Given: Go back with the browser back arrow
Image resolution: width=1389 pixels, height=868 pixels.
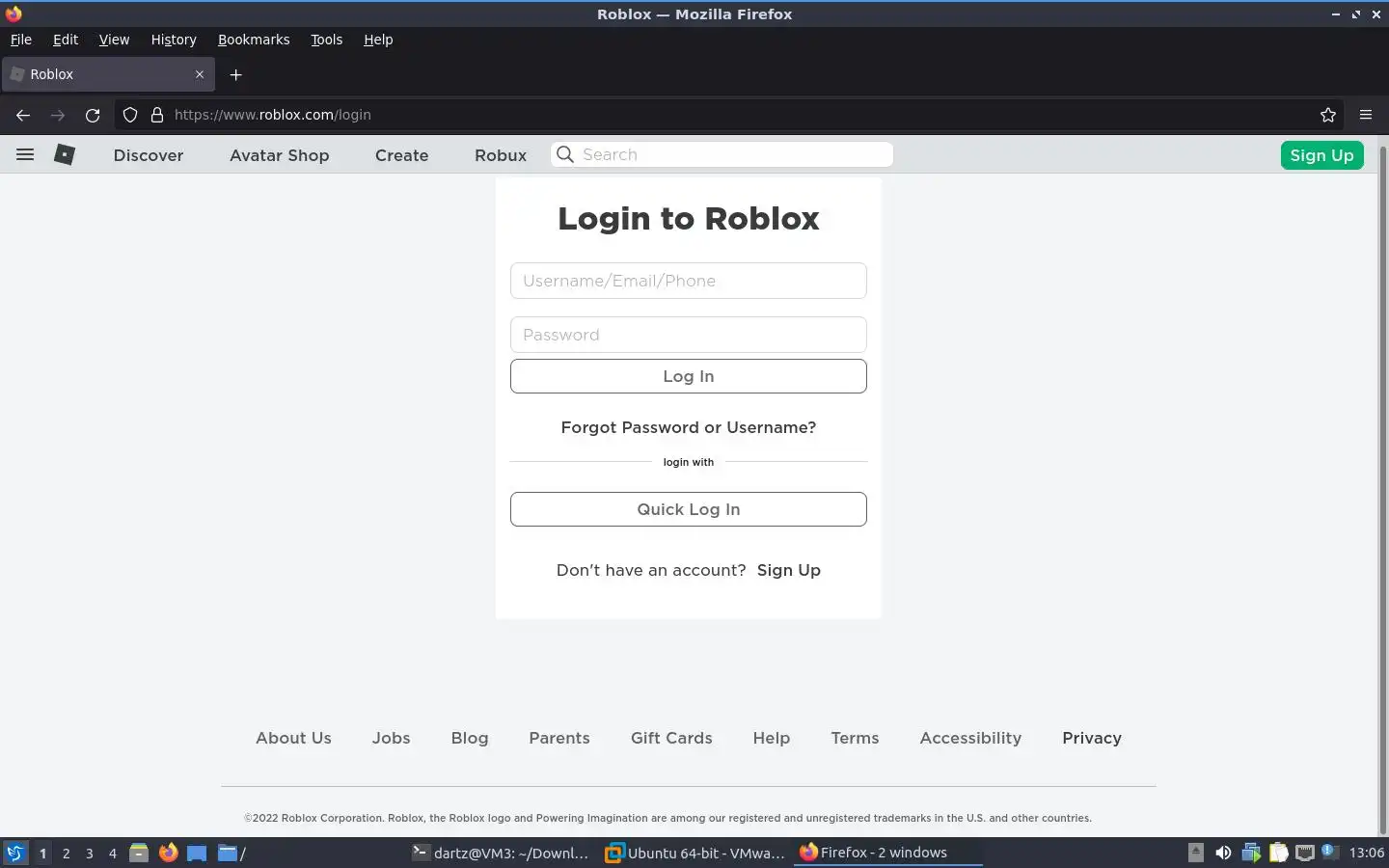Looking at the screenshot, I should pyautogui.click(x=23, y=115).
